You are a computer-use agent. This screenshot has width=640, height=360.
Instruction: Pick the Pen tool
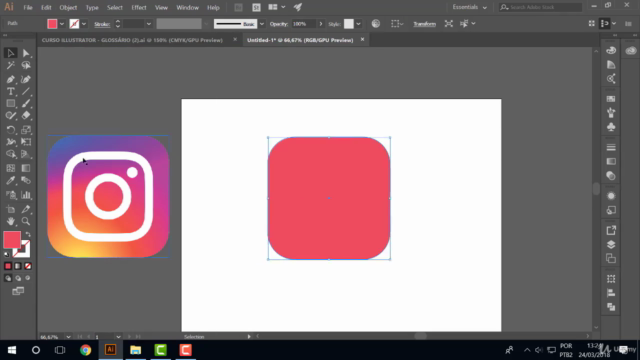(x=11, y=79)
